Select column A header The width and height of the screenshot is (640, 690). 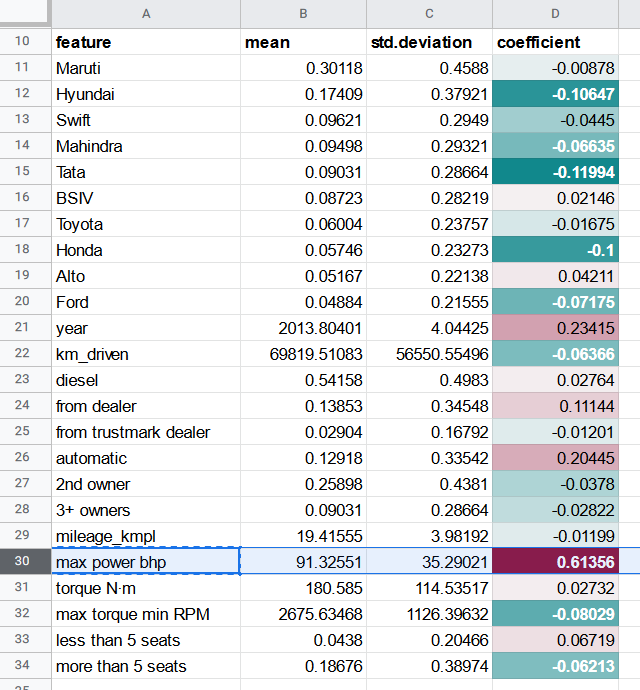point(146,14)
